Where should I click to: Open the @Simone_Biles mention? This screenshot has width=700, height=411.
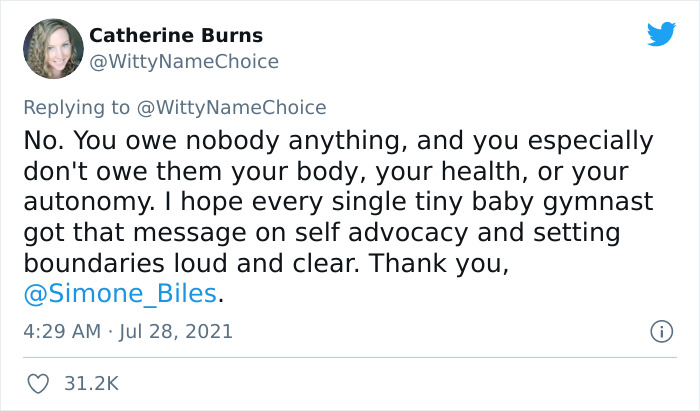[x=118, y=296]
